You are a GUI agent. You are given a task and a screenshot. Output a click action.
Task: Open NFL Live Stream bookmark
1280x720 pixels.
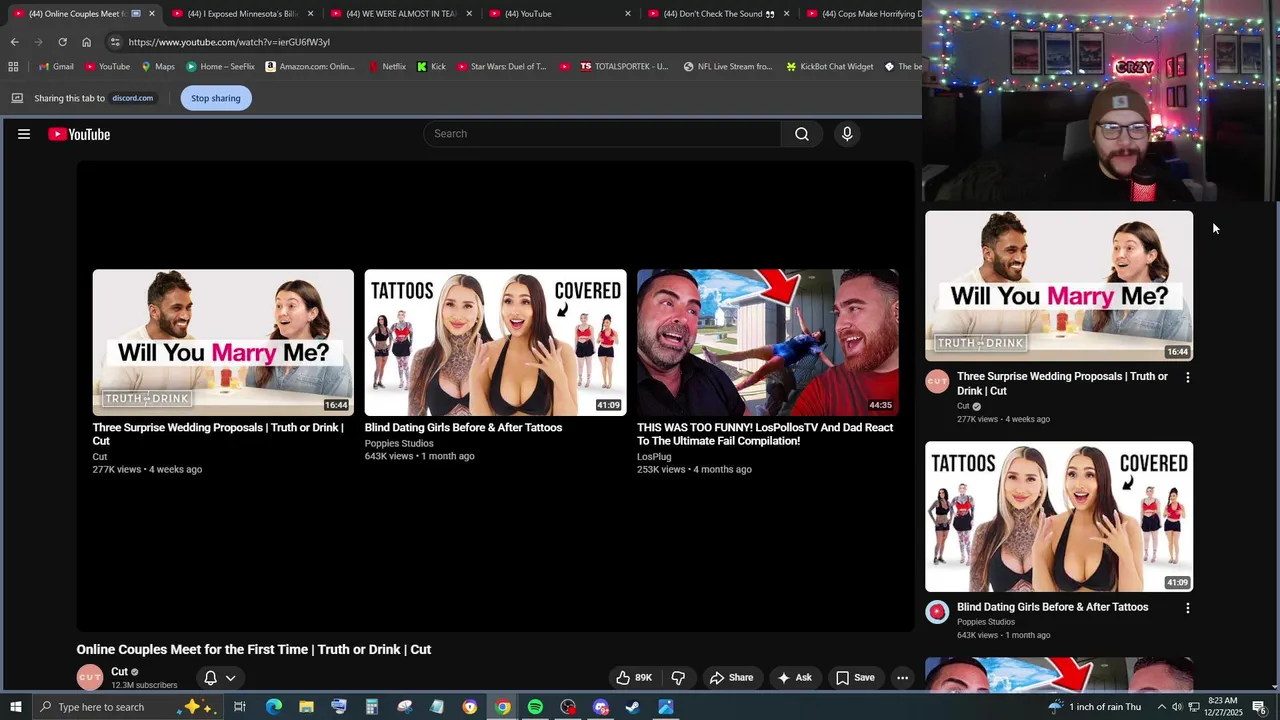(728, 67)
